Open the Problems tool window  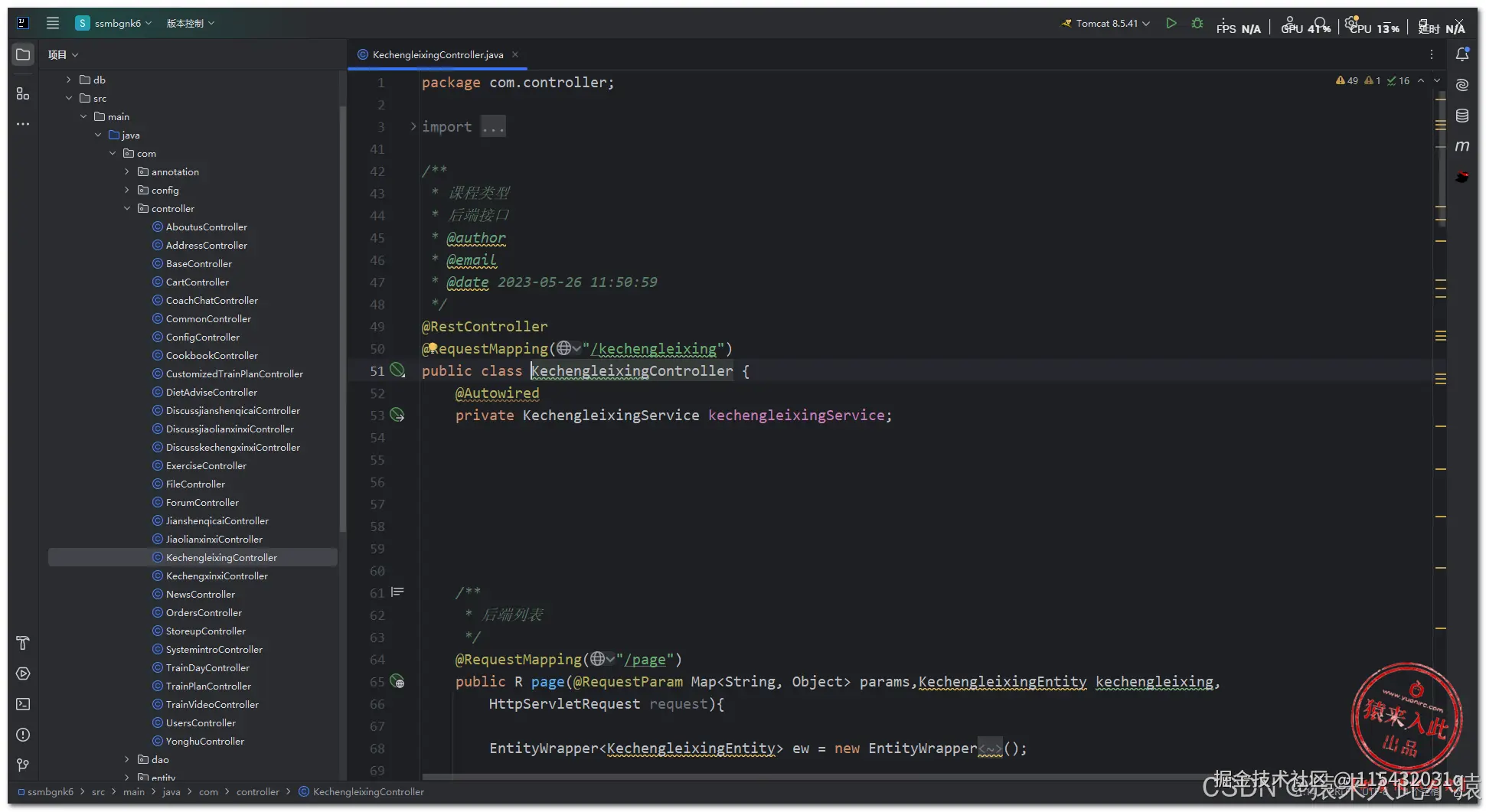[x=23, y=735]
